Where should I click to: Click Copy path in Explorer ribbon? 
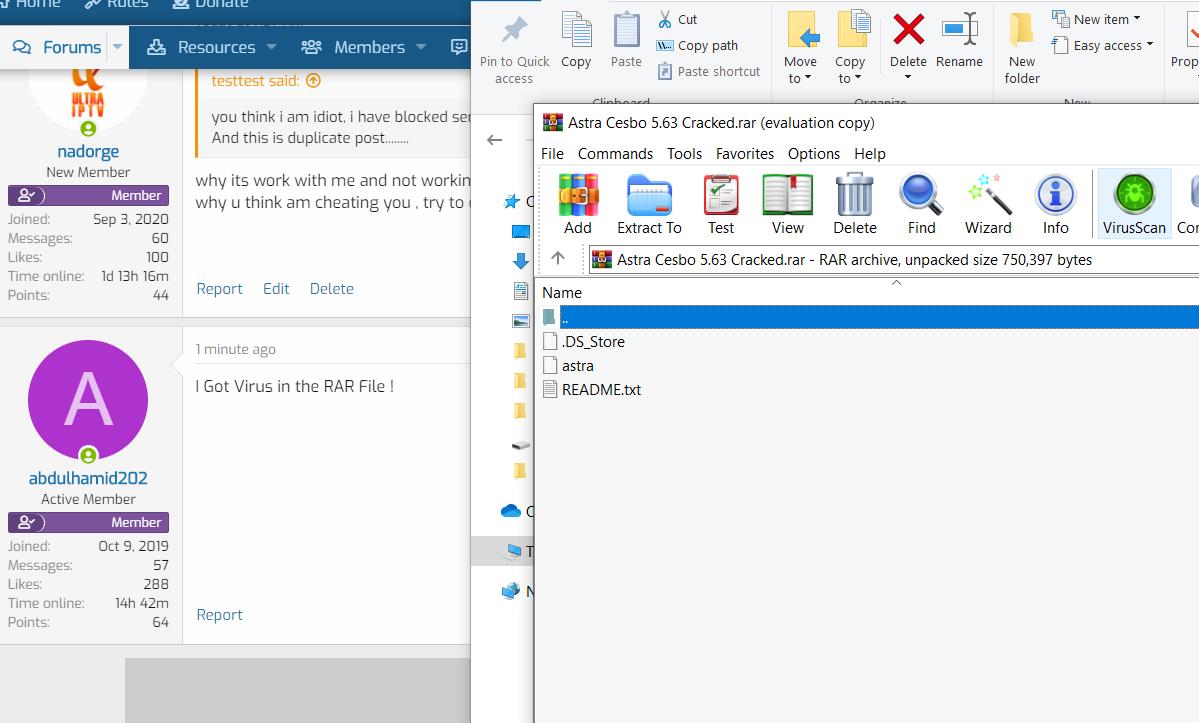click(697, 46)
